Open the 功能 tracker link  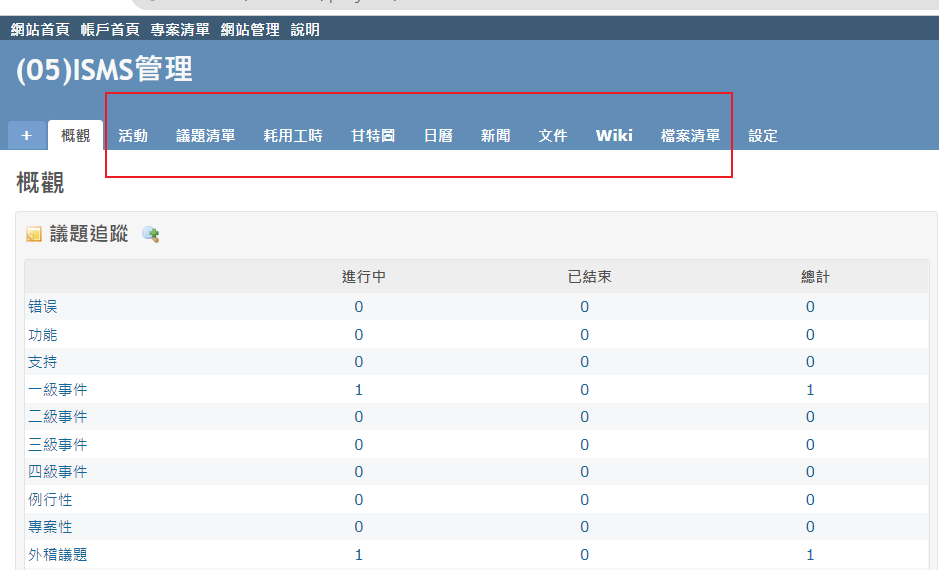(43, 335)
